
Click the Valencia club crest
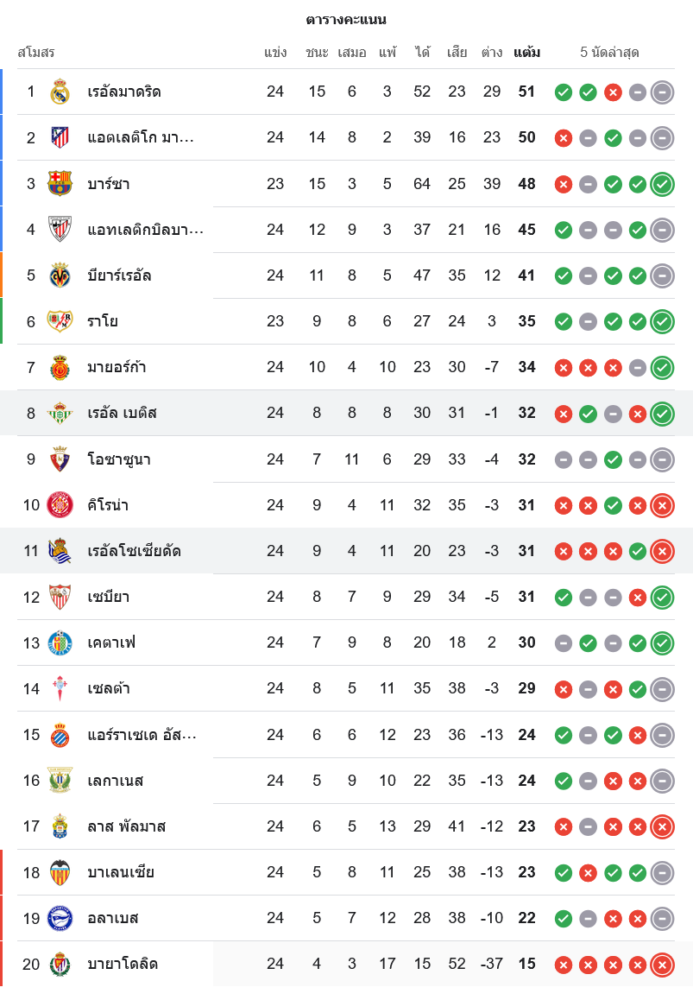point(60,872)
